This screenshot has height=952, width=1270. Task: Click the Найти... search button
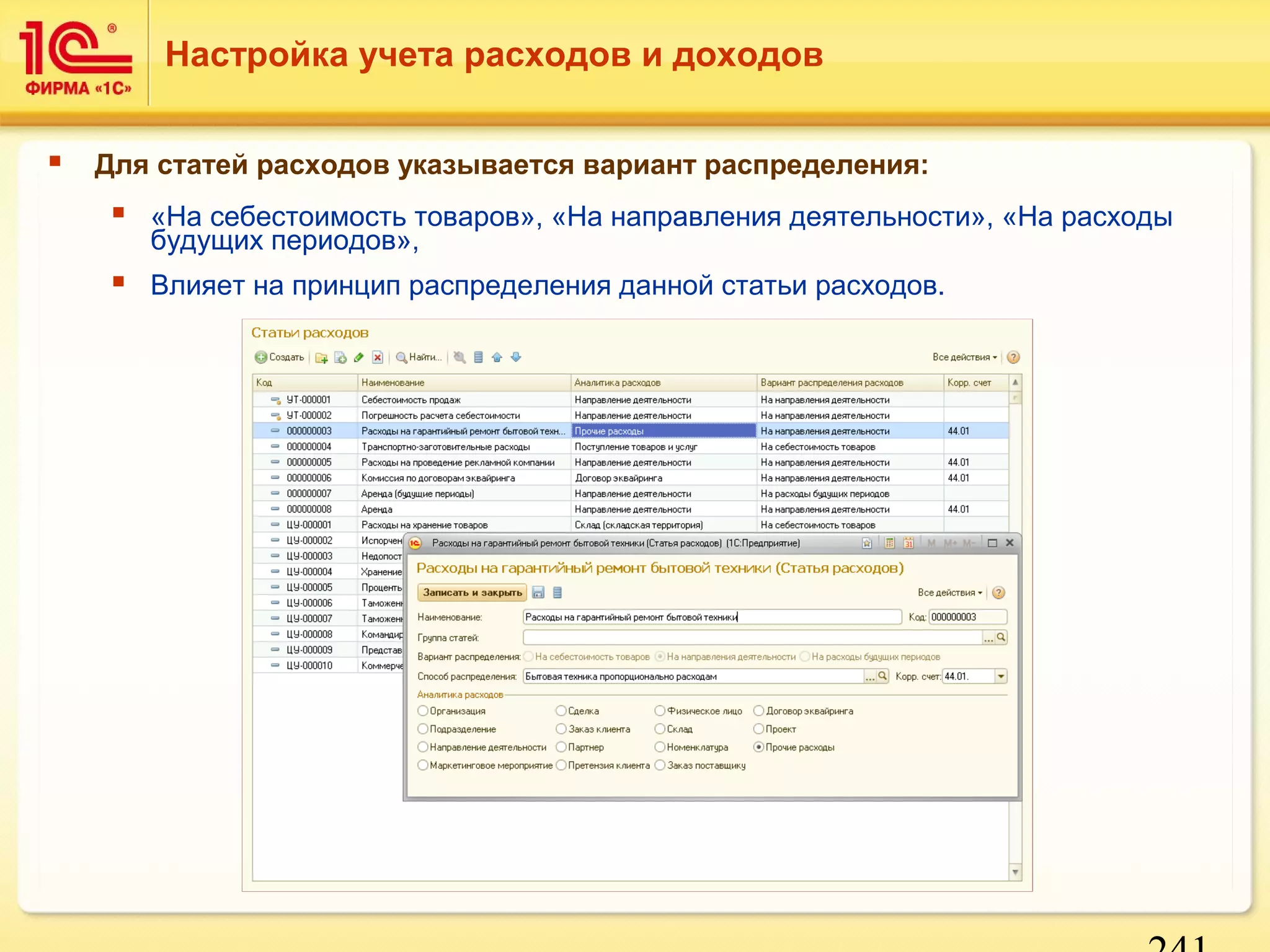pos(419,357)
